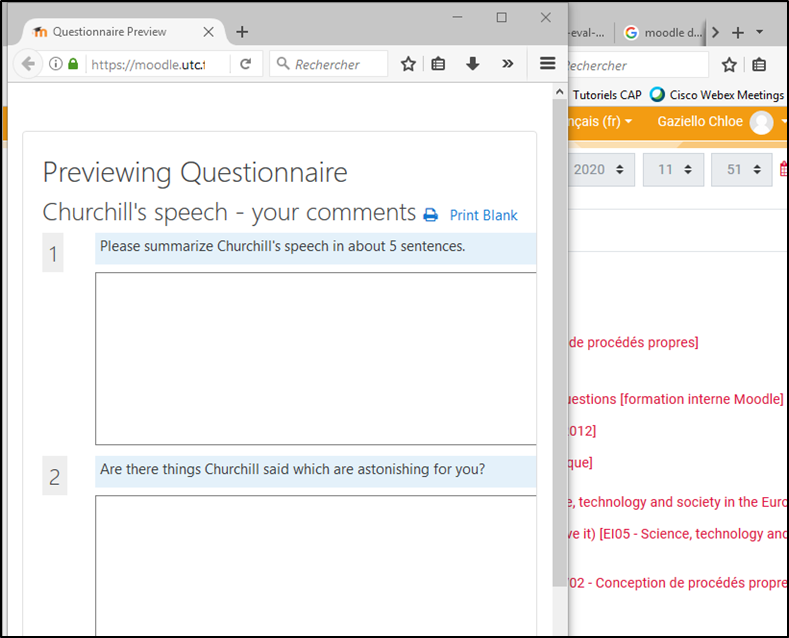This screenshot has width=789, height=638.
Task: Open the hamburger menu in the front window
Action: (547, 63)
